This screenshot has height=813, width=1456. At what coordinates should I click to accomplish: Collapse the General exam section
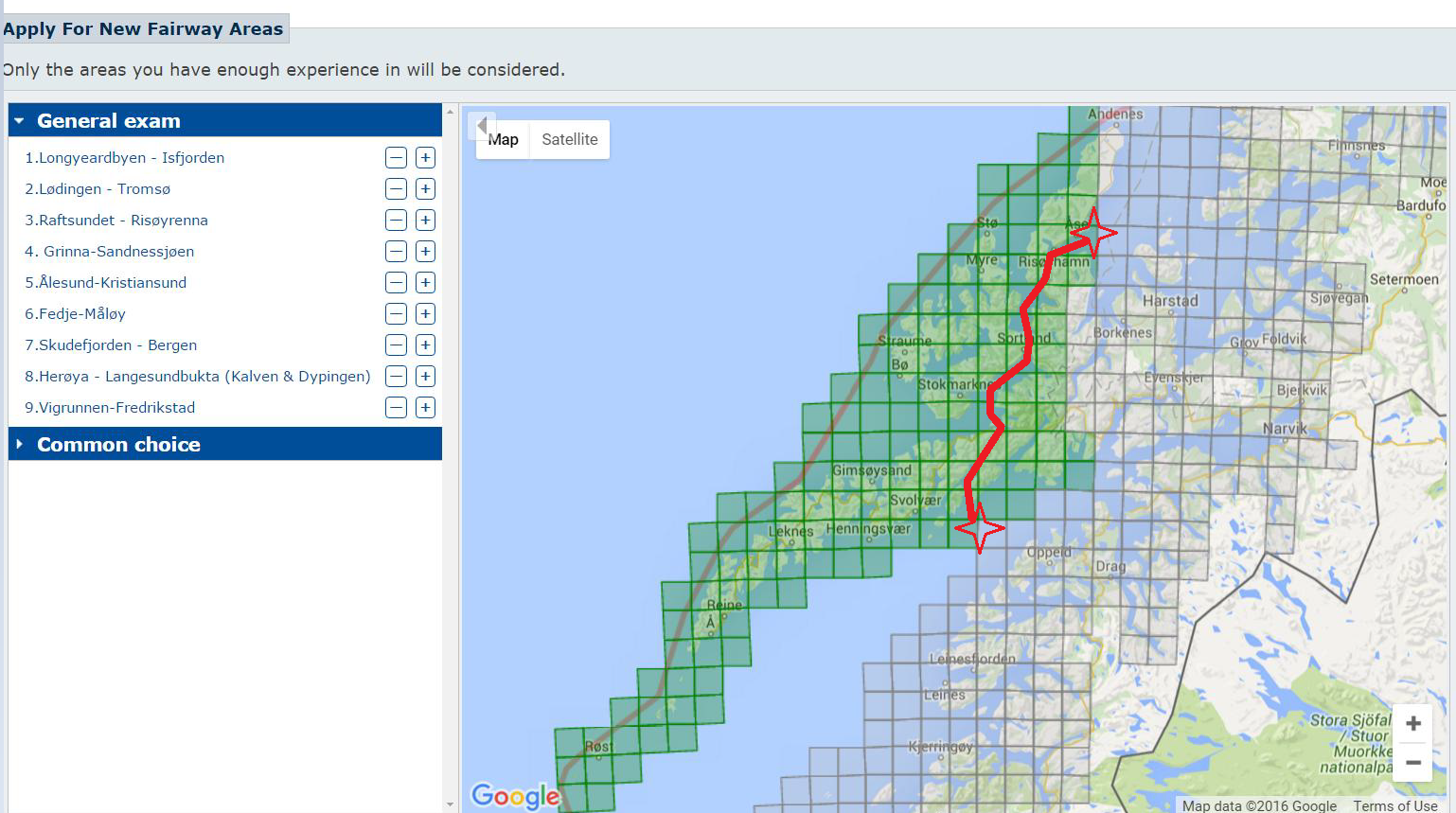(x=20, y=121)
